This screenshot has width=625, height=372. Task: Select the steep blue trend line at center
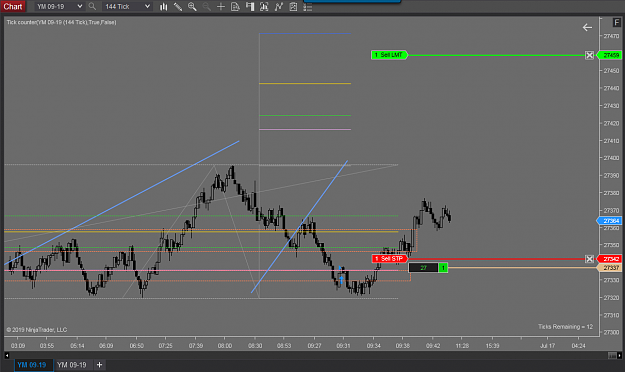coord(299,227)
